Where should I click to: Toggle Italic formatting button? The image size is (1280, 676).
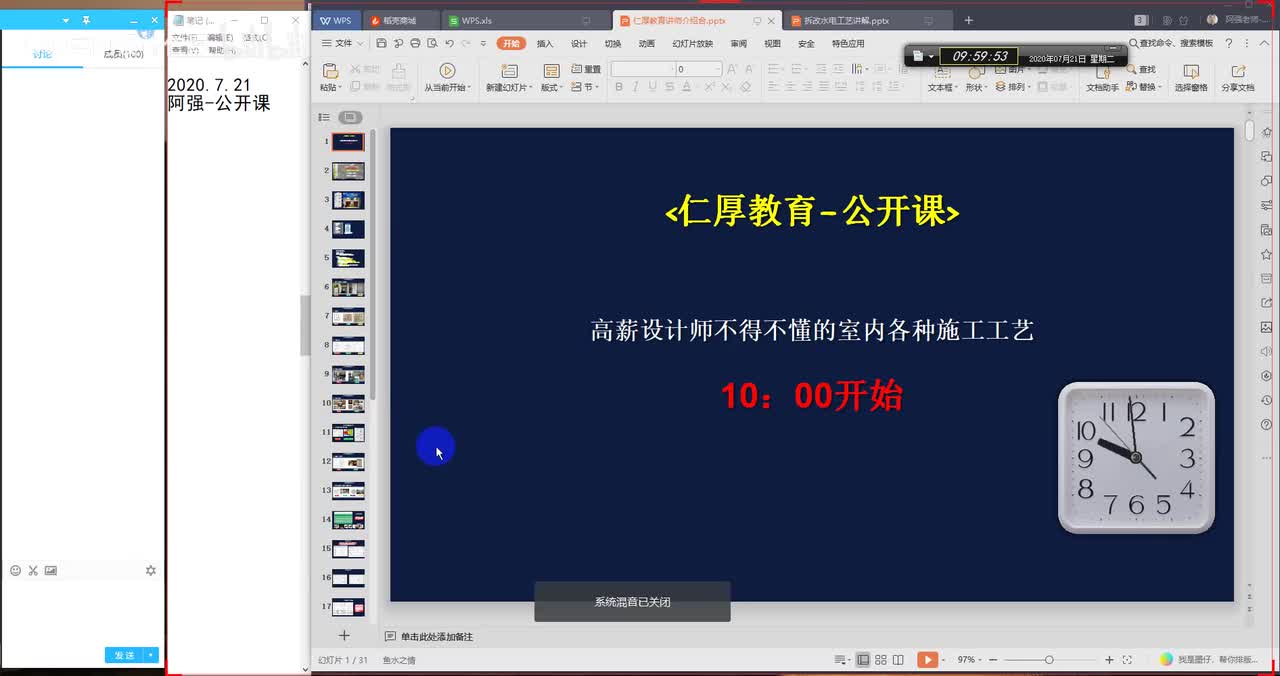636,87
